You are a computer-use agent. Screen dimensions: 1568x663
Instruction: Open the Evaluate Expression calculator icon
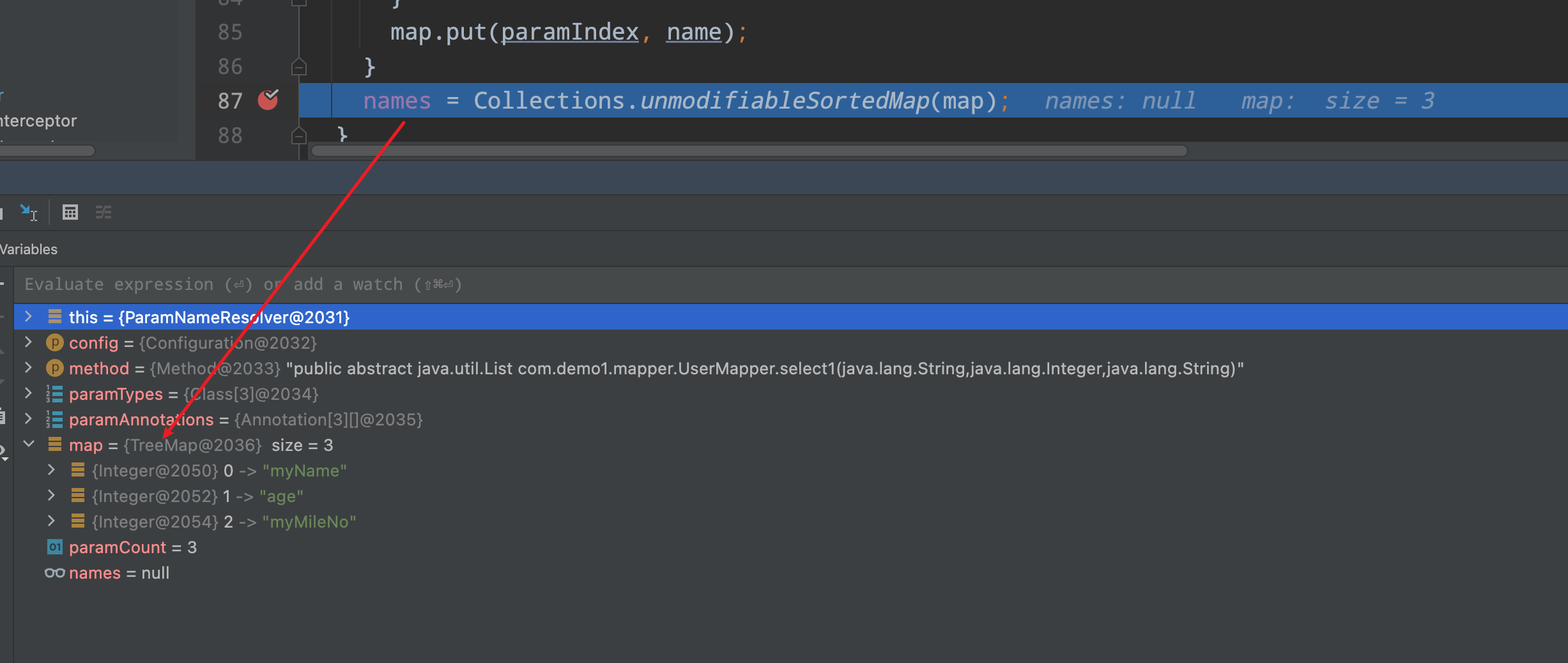pyautogui.click(x=70, y=212)
